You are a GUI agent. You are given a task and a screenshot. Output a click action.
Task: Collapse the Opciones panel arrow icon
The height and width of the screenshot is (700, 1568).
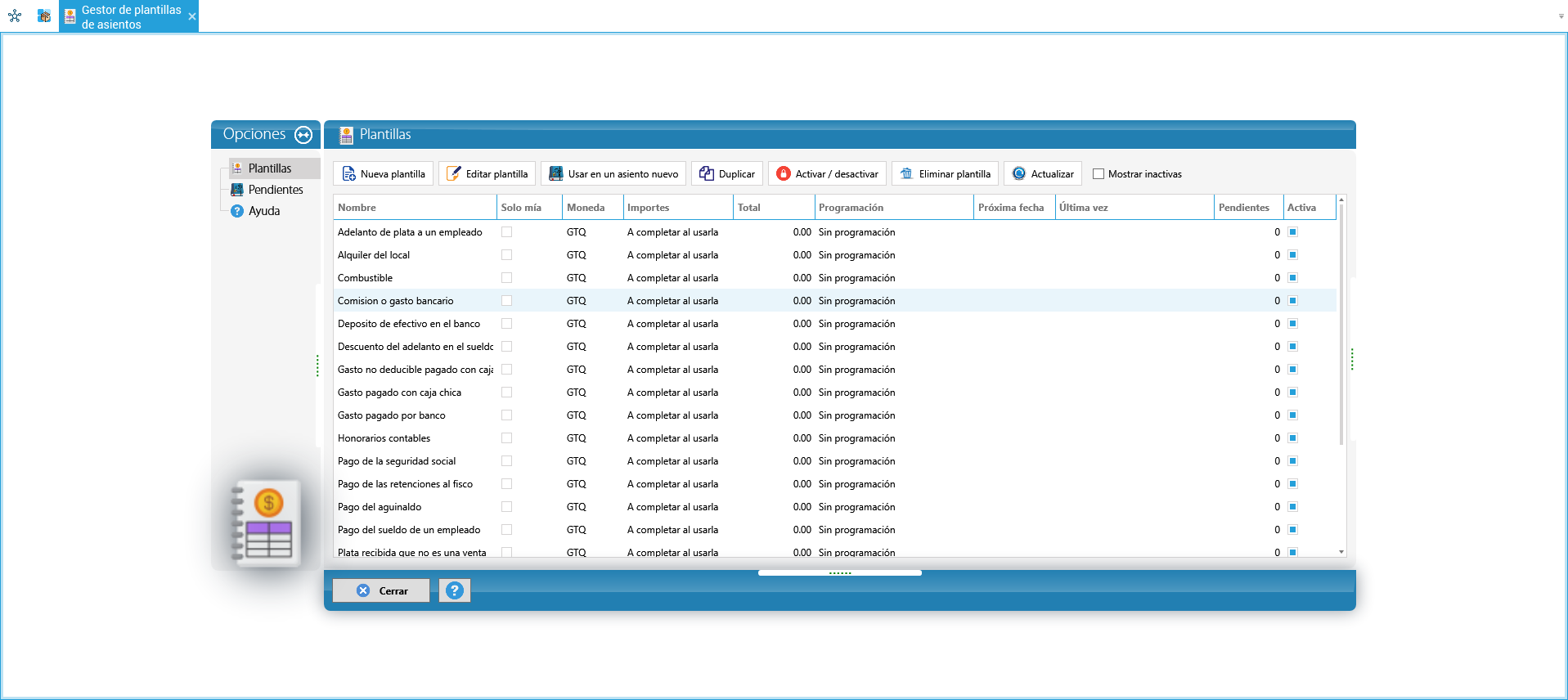click(x=303, y=135)
